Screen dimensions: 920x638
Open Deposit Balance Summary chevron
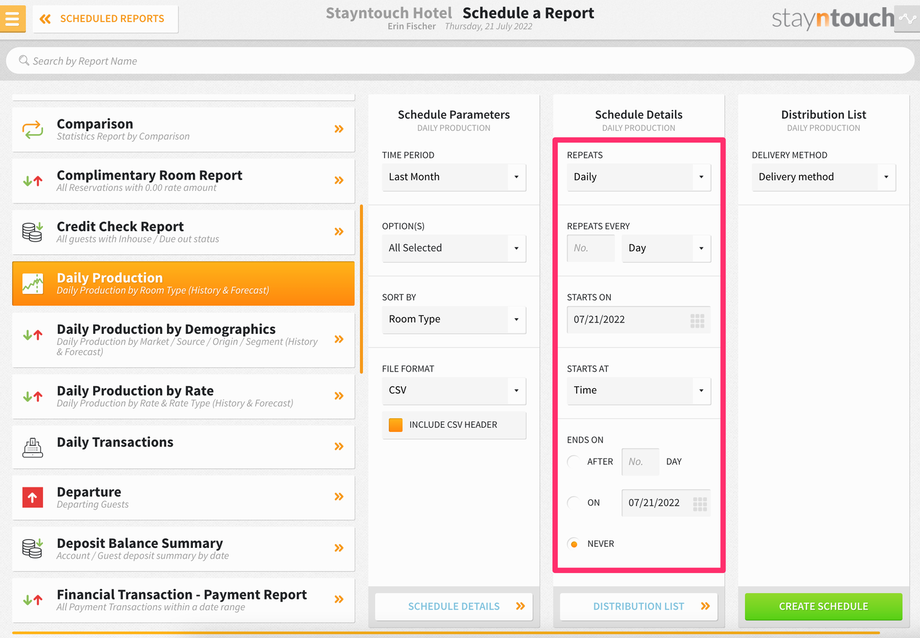(x=339, y=548)
